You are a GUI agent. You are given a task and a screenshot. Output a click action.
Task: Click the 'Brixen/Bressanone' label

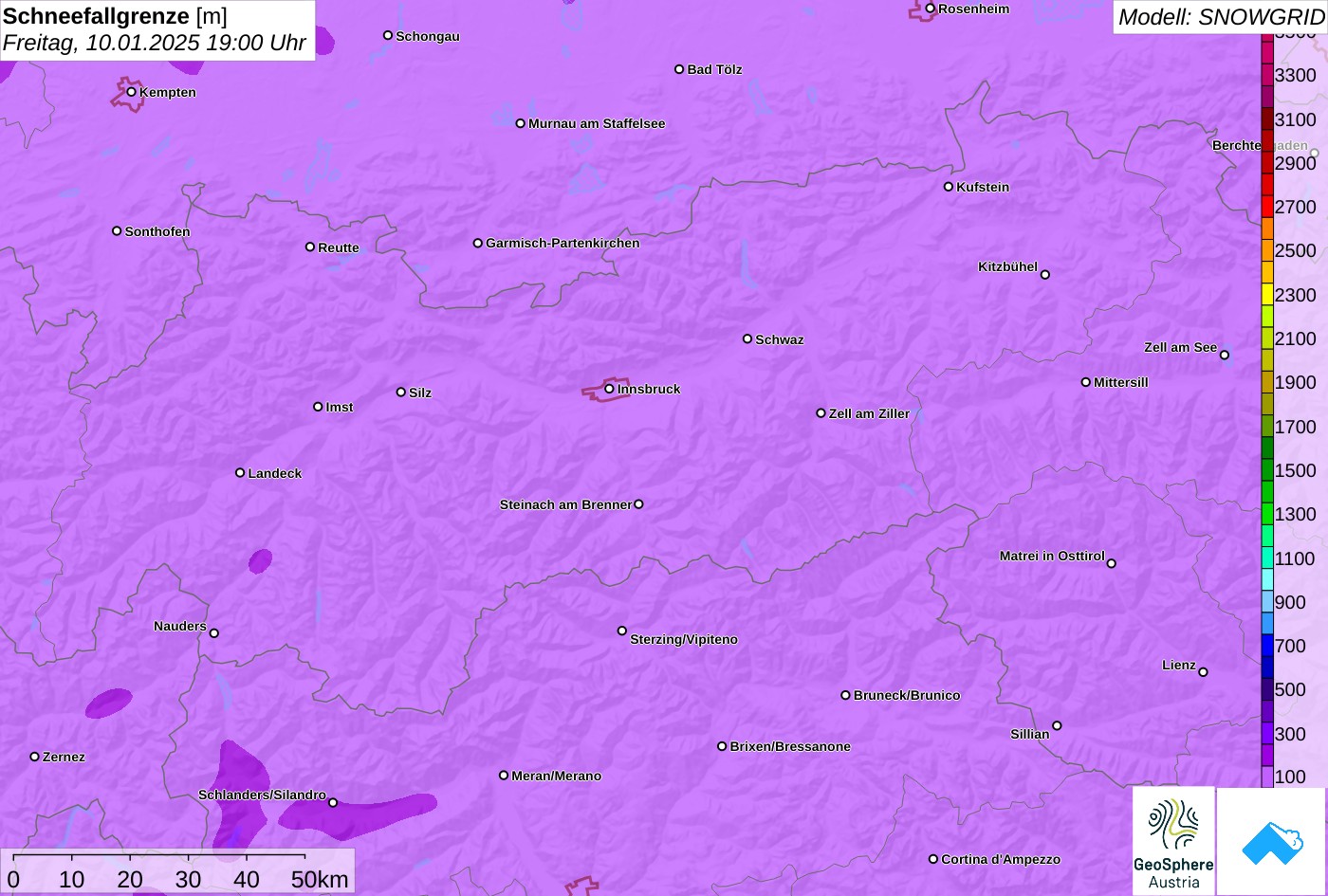[x=790, y=746]
